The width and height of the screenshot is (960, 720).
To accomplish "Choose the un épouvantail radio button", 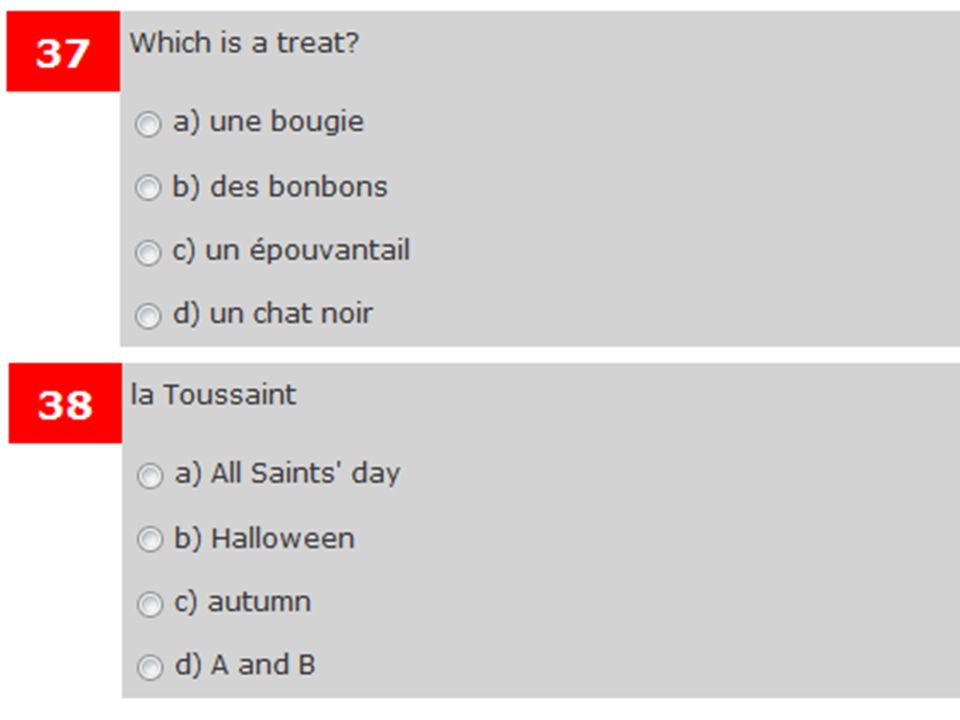I will (x=148, y=252).
